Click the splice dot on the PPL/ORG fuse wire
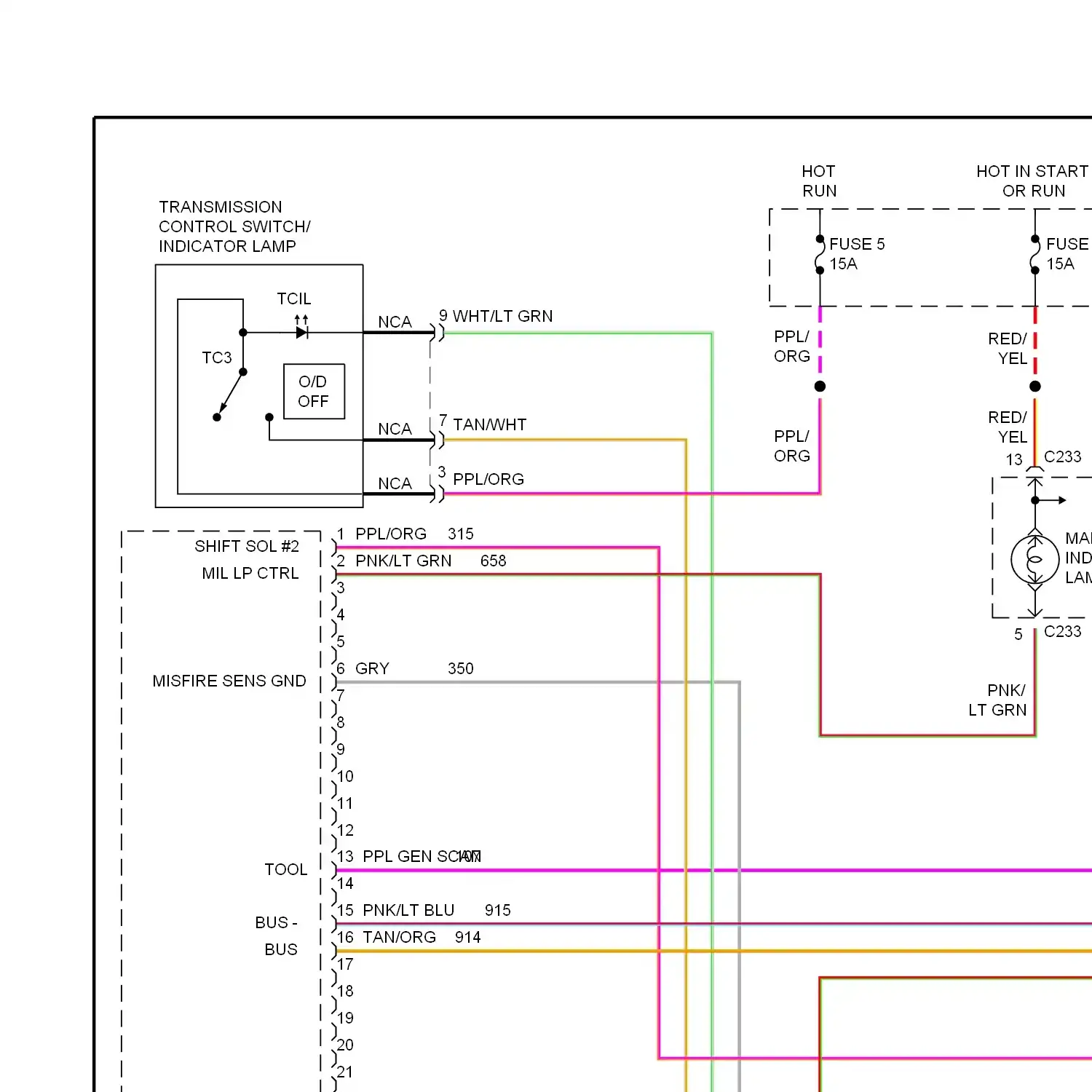The width and height of the screenshot is (1092, 1092). (820, 387)
